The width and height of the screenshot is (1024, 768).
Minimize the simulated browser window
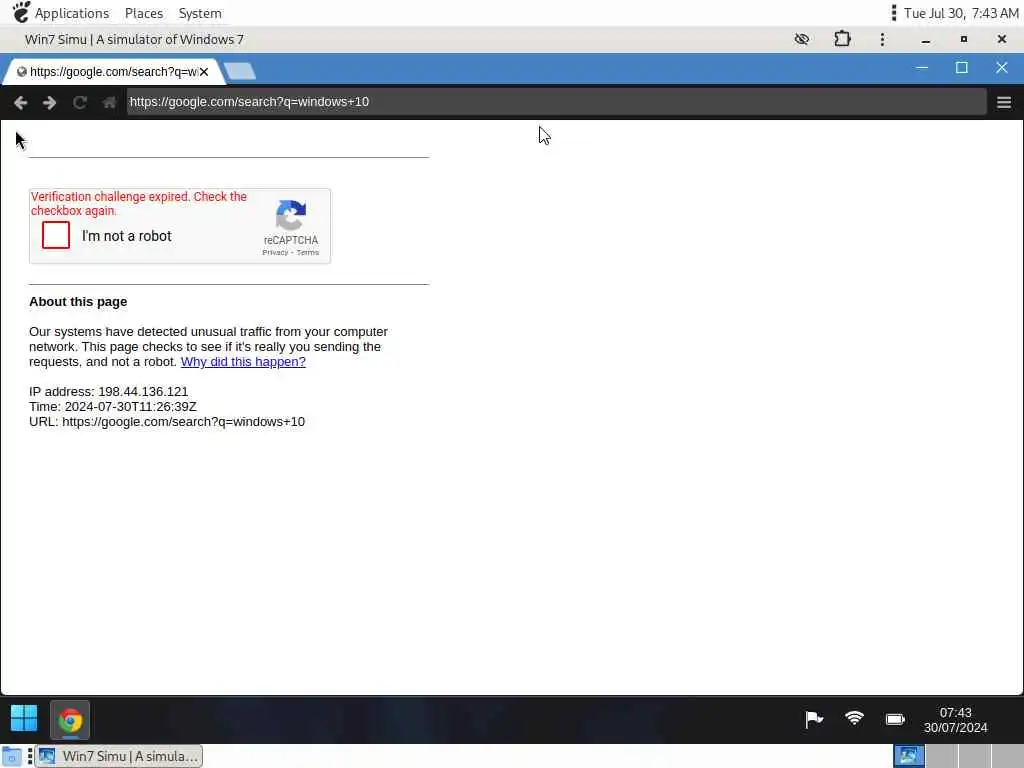[921, 68]
